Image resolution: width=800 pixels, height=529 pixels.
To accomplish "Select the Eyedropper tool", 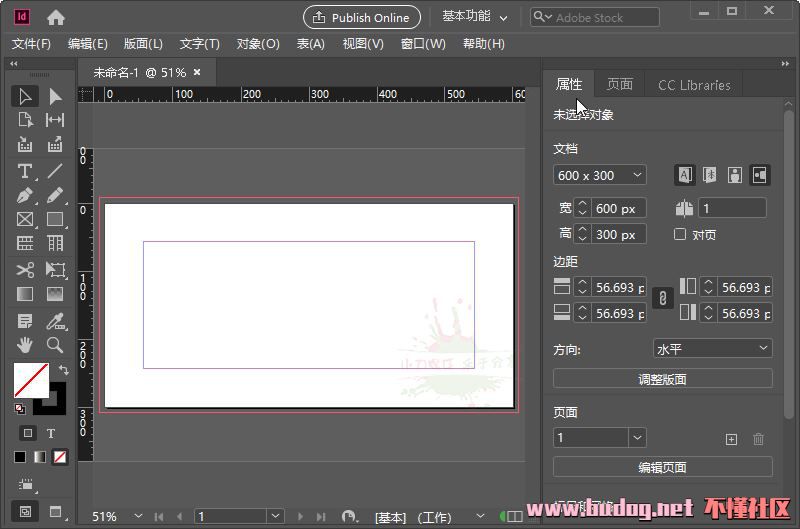I will click(x=55, y=321).
